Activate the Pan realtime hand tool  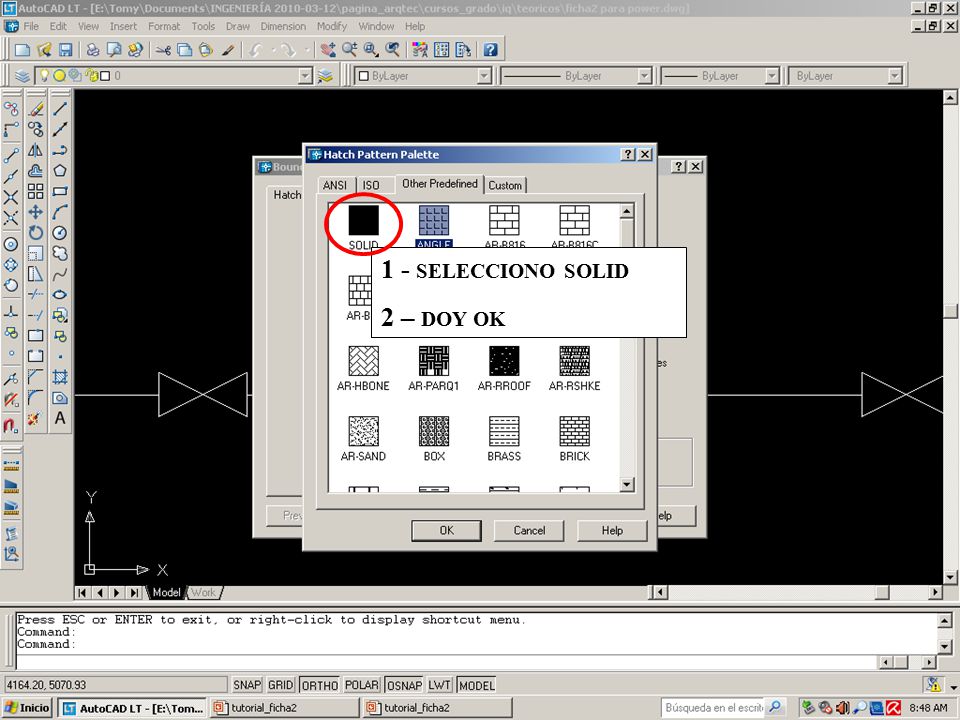[x=328, y=50]
